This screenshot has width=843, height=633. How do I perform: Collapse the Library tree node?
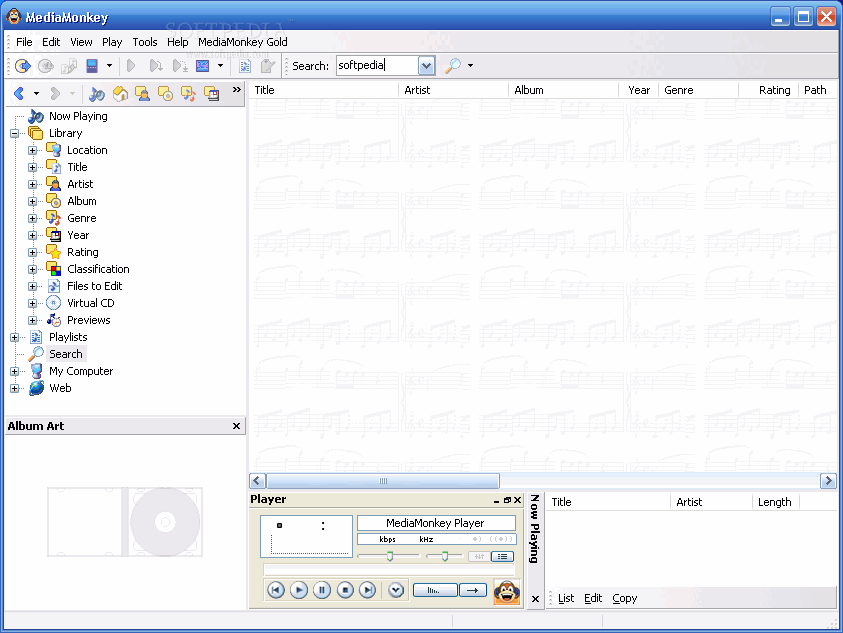pos(15,133)
